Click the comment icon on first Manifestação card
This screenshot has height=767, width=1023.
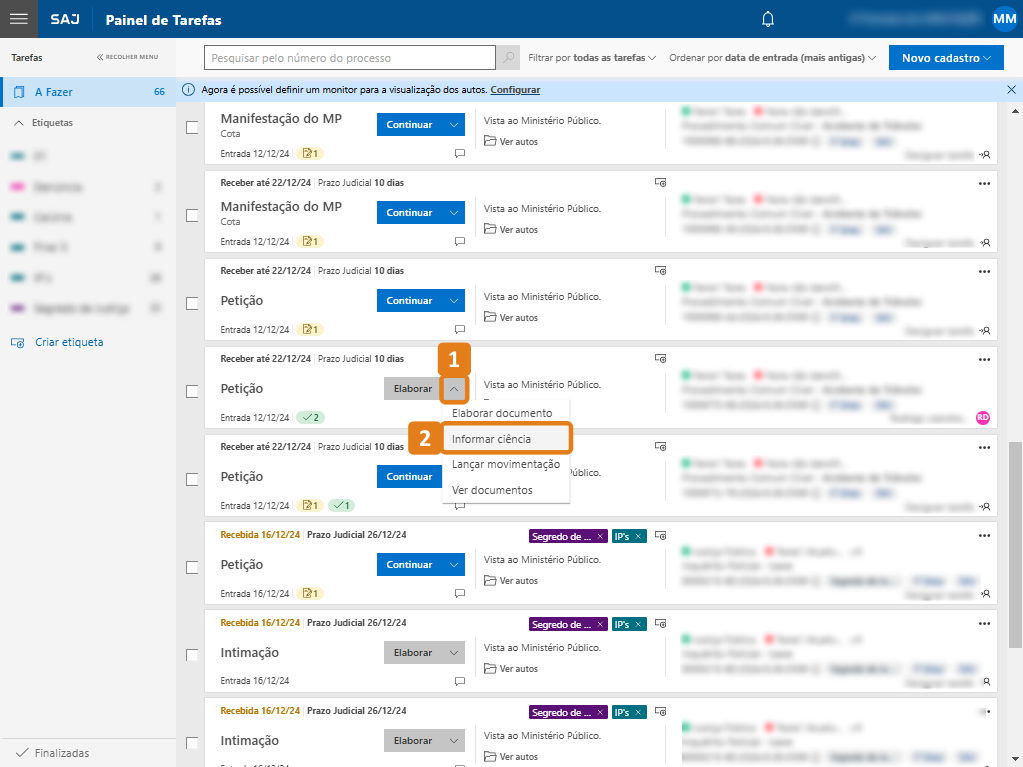point(460,154)
